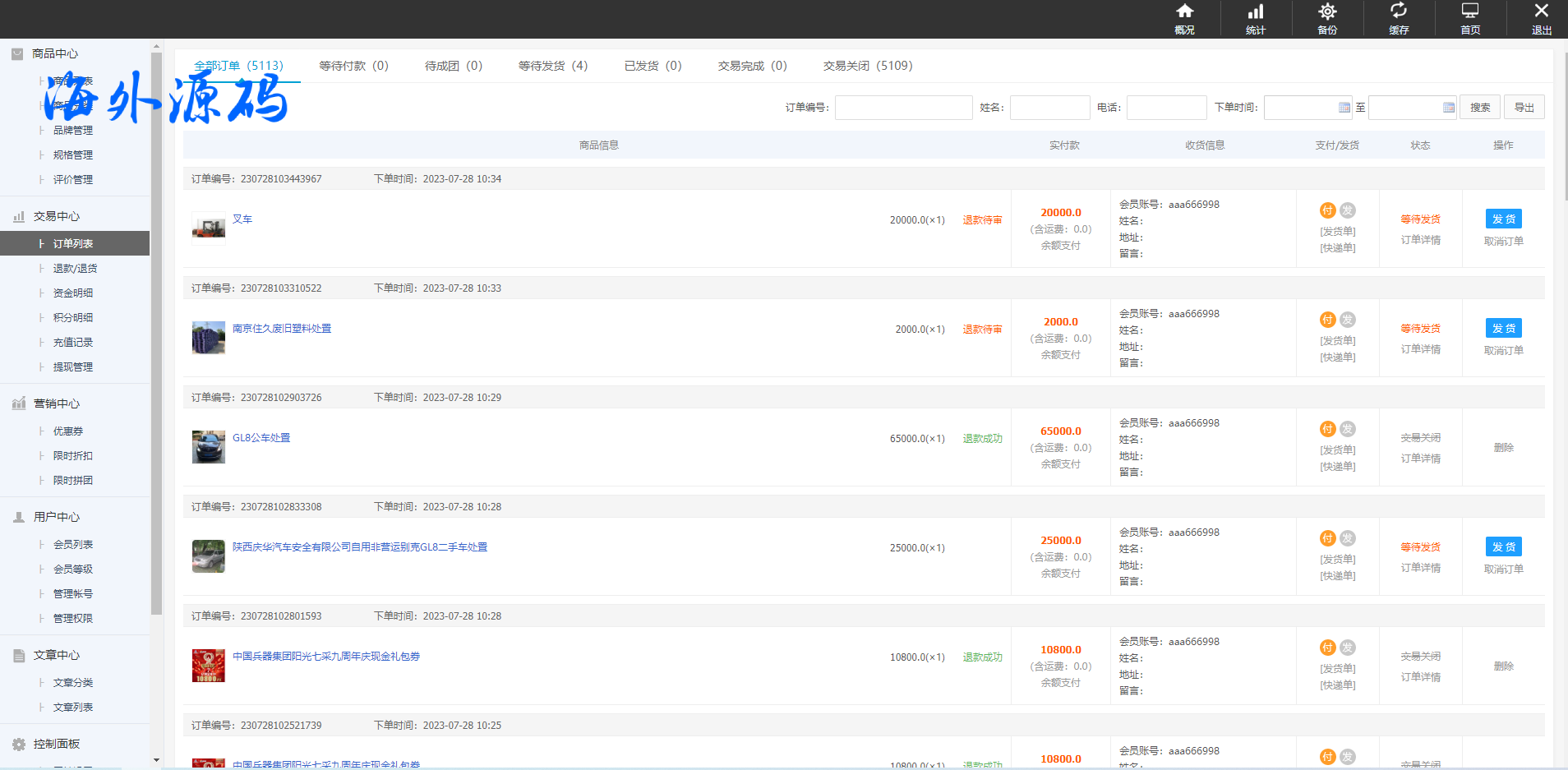Open the 退款/退货 sidebar item
1568x770 pixels.
pos(75,268)
